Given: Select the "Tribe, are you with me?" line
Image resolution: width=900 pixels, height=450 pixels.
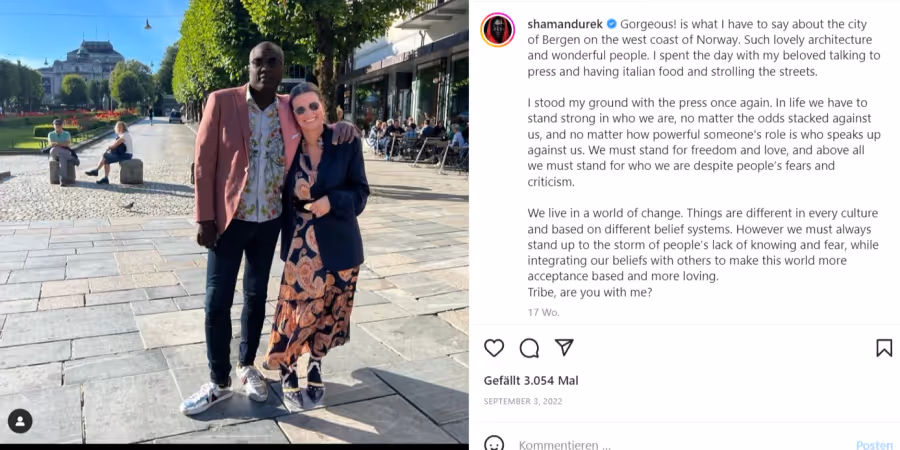Looking at the screenshot, I should point(590,292).
